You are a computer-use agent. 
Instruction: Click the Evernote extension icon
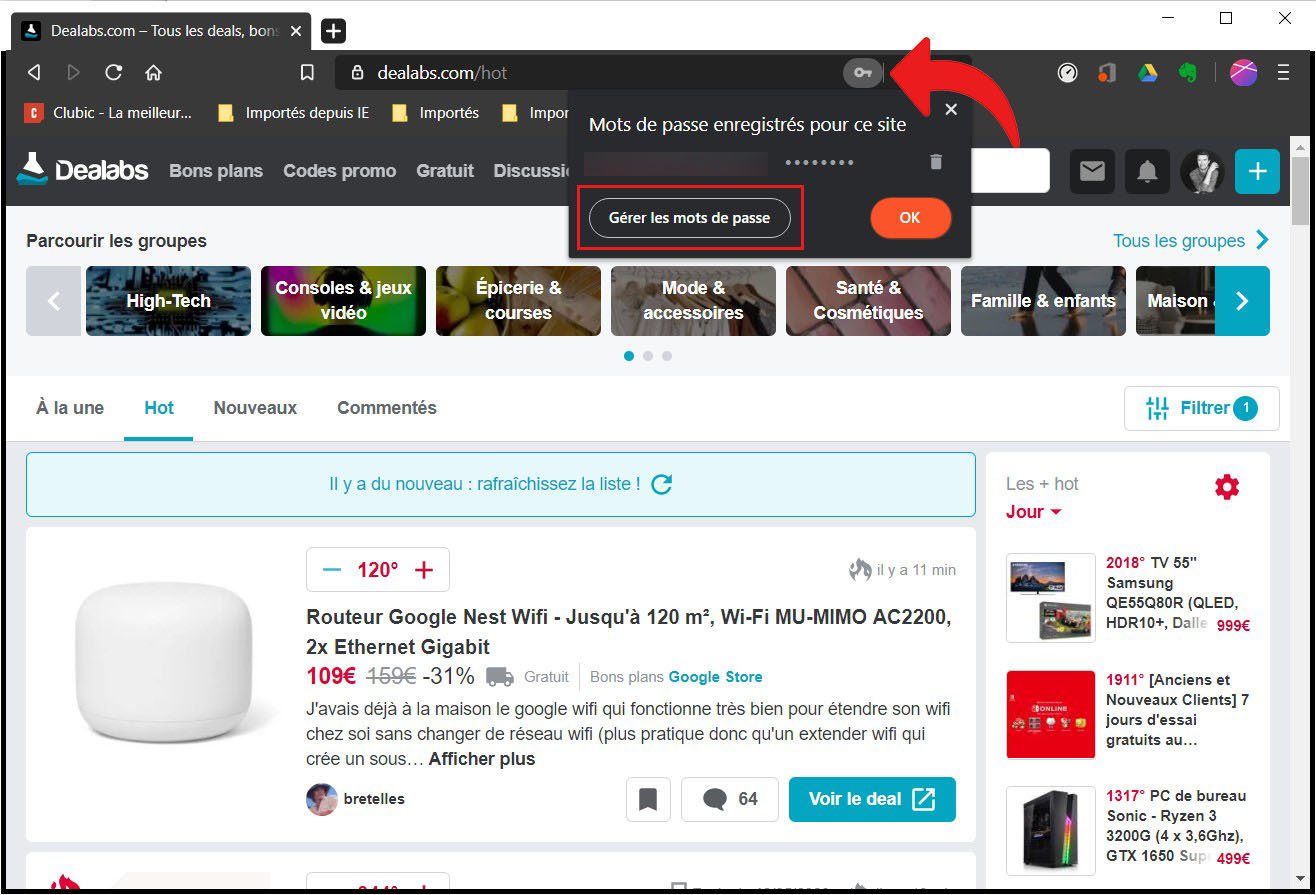pos(1188,72)
